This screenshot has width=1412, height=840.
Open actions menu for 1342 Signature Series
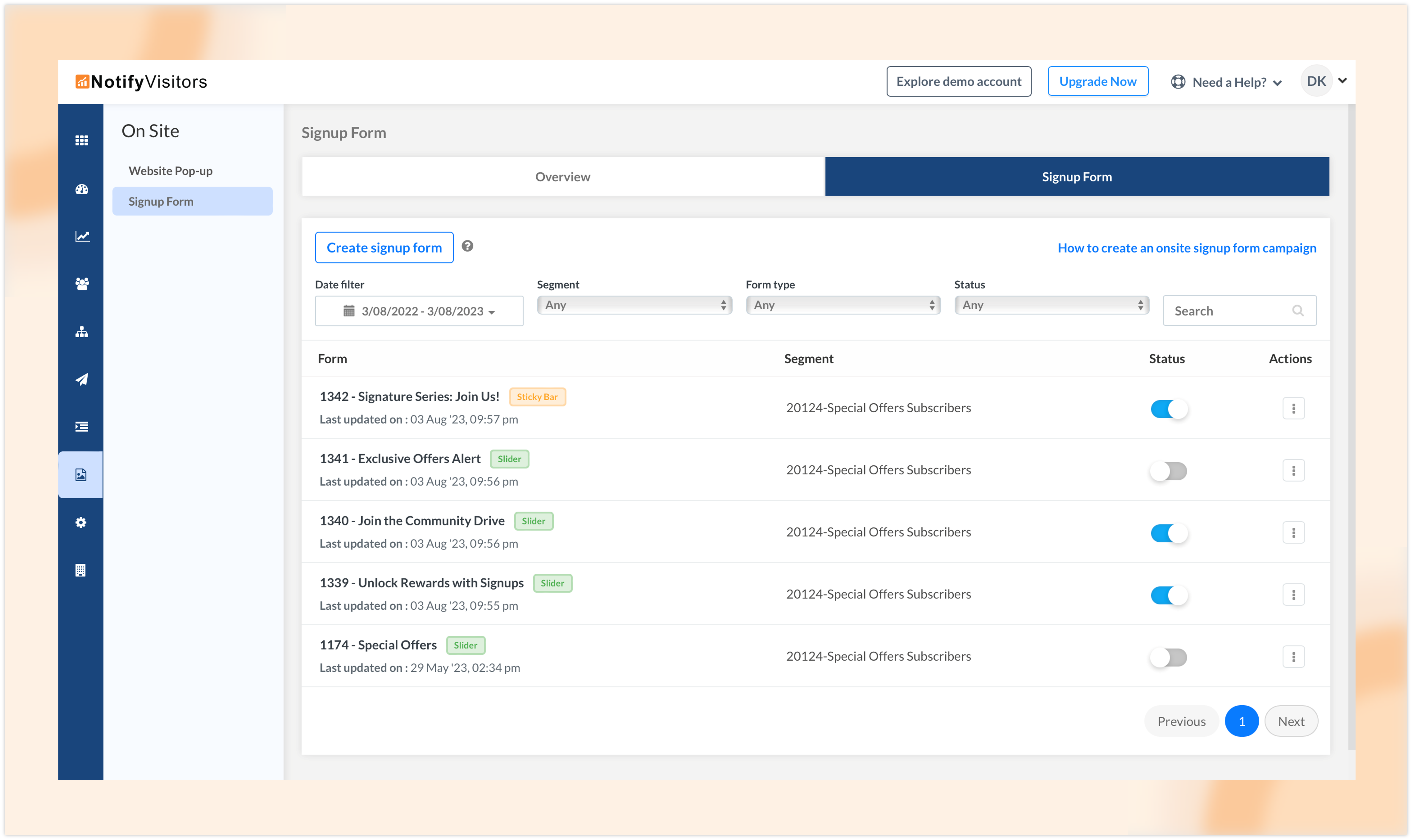(1293, 408)
